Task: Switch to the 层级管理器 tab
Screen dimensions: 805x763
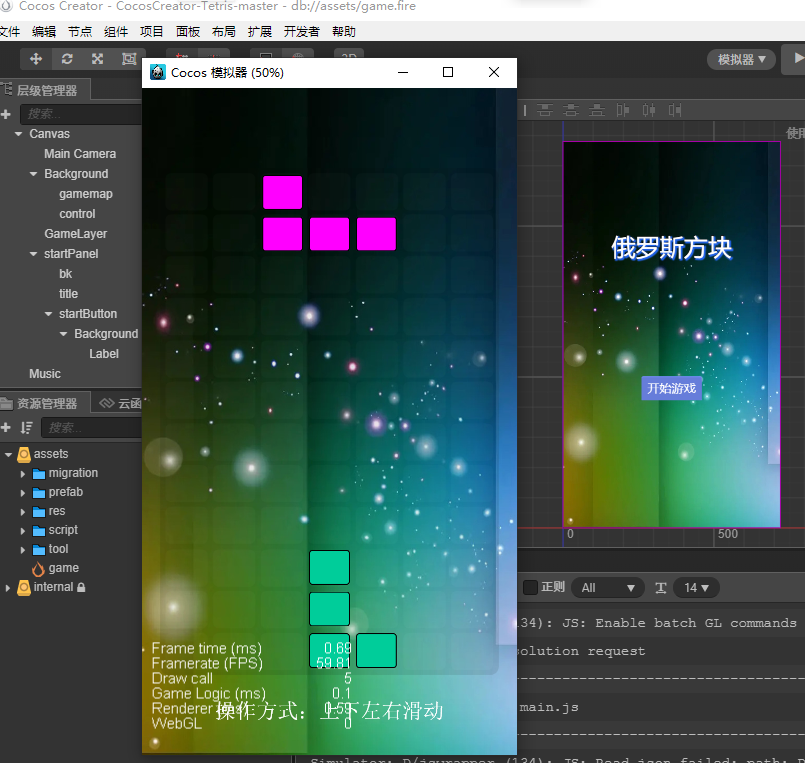Action: point(45,90)
